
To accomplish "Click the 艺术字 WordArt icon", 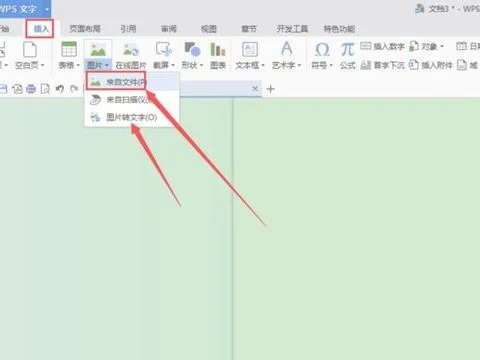I will [x=287, y=49].
